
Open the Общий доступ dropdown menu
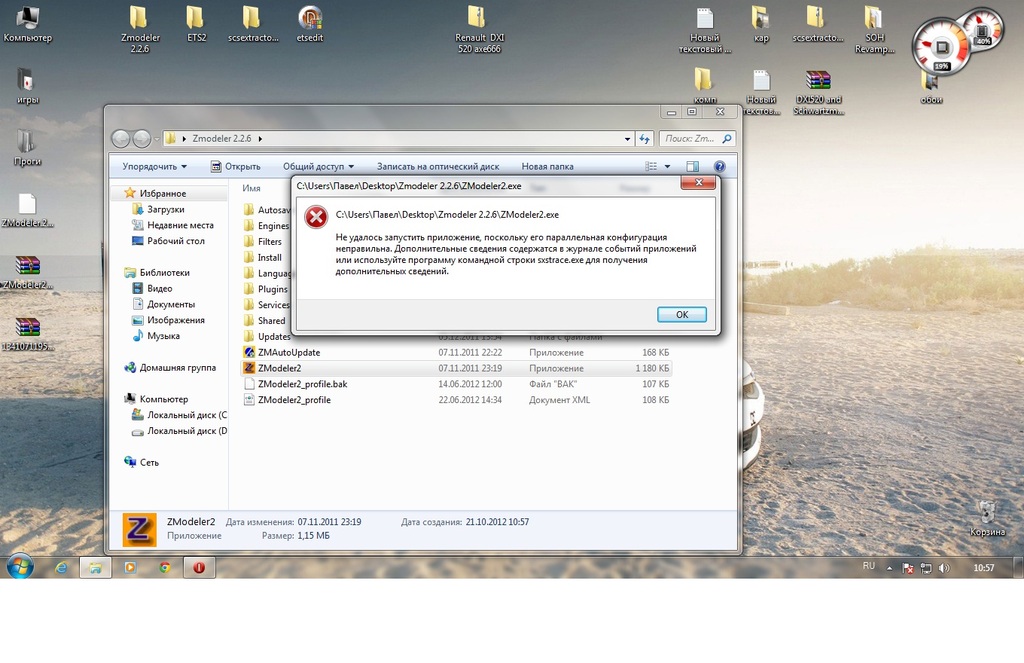pos(318,167)
